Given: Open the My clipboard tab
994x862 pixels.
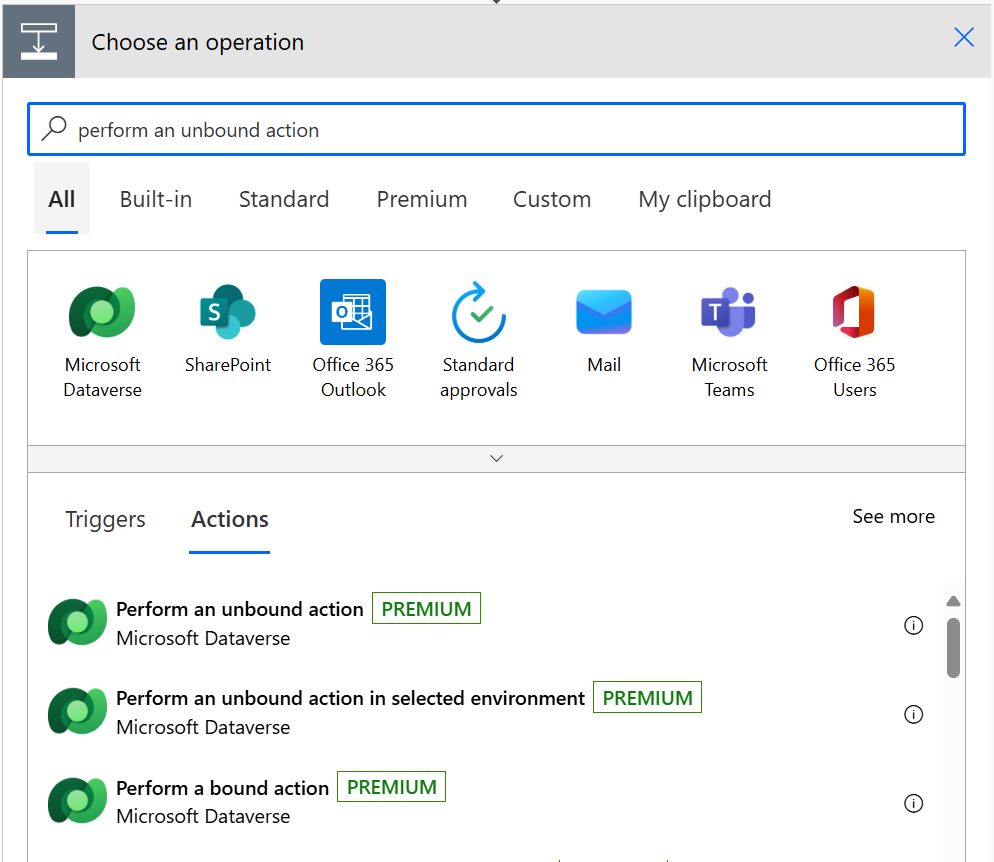Looking at the screenshot, I should click(x=704, y=199).
